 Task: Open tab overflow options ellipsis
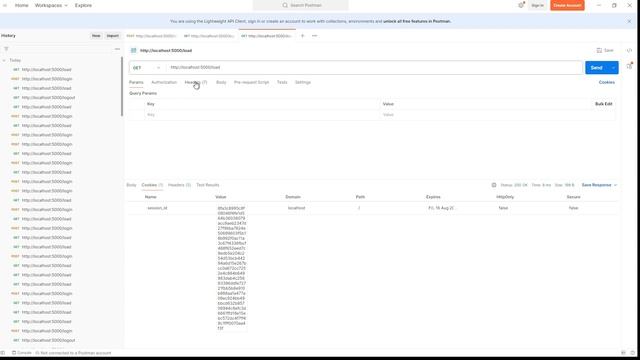pyautogui.click(x=314, y=36)
